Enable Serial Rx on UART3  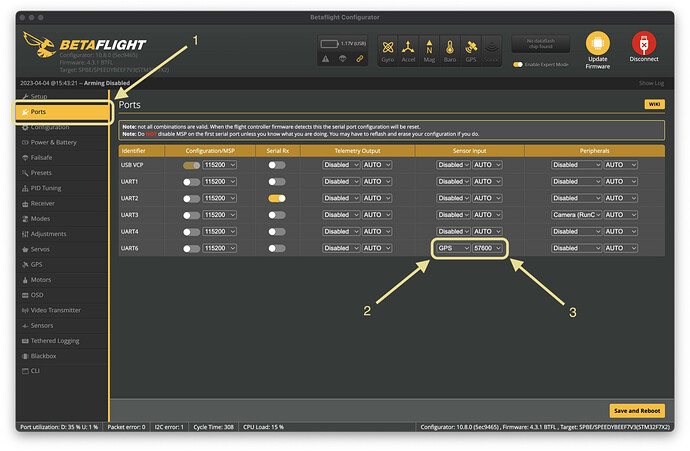[x=277, y=215]
